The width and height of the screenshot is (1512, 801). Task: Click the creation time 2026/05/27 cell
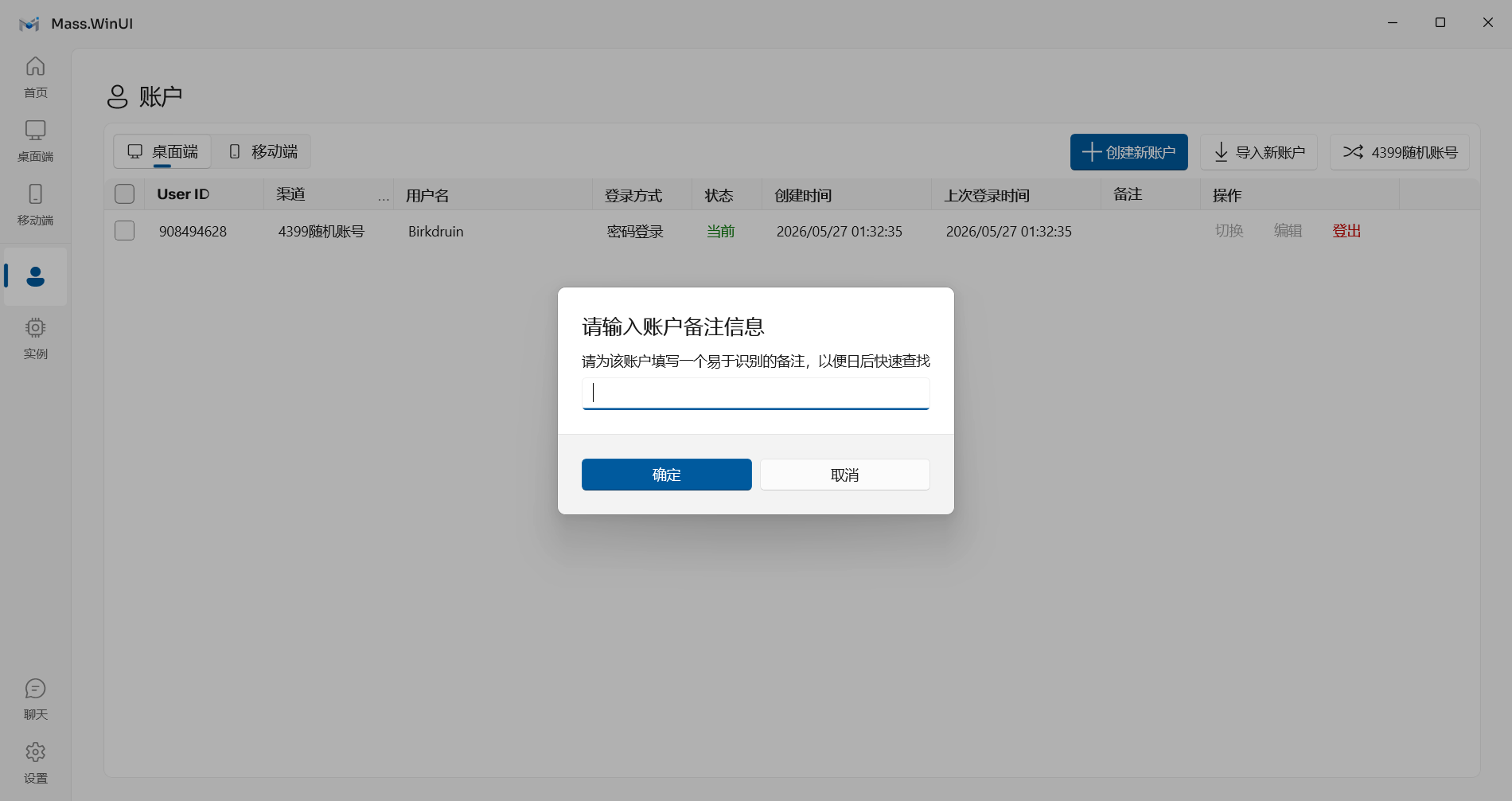pyautogui.click(x=839, y=232)
